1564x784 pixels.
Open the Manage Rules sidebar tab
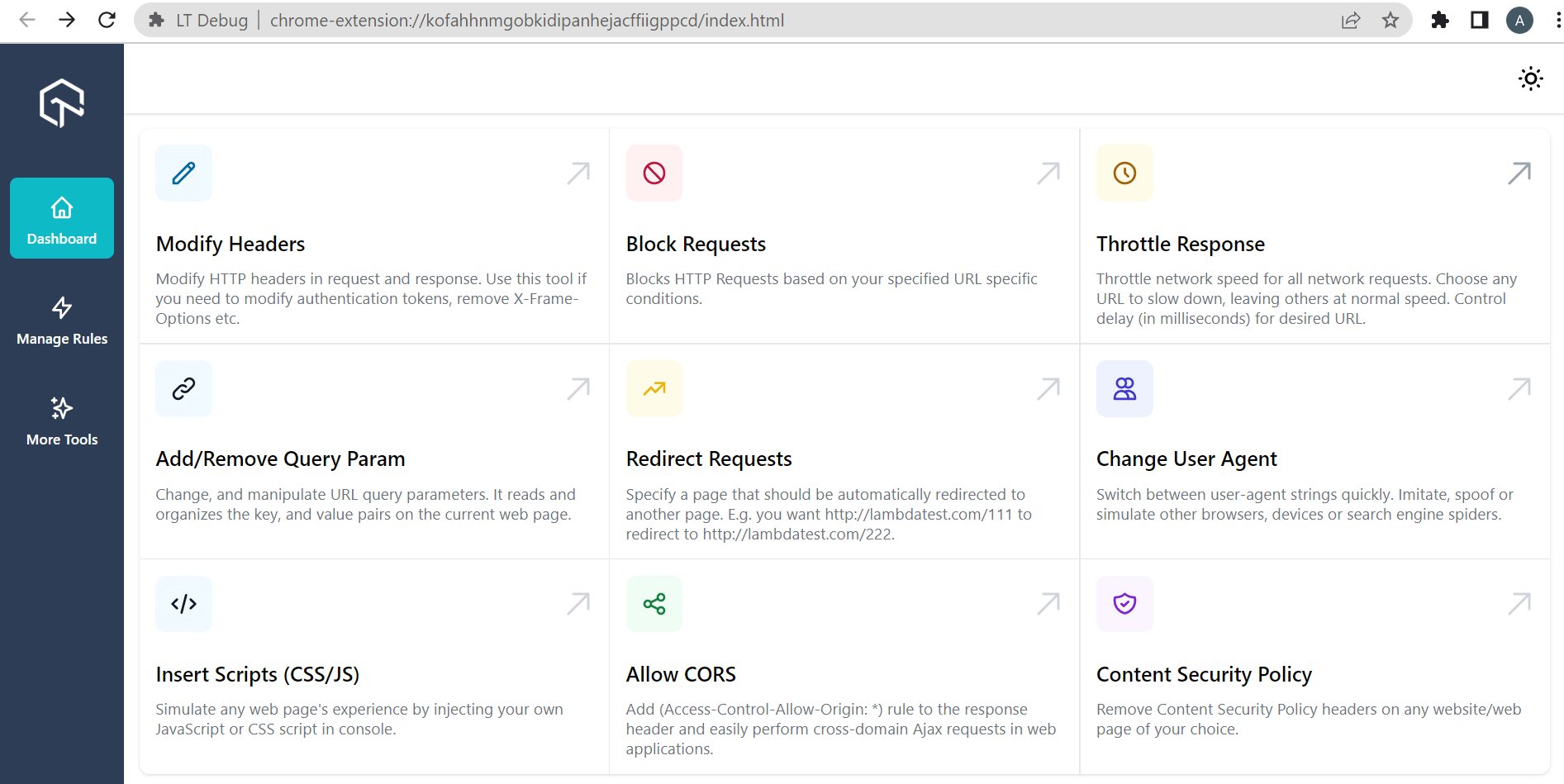(62, 321)
